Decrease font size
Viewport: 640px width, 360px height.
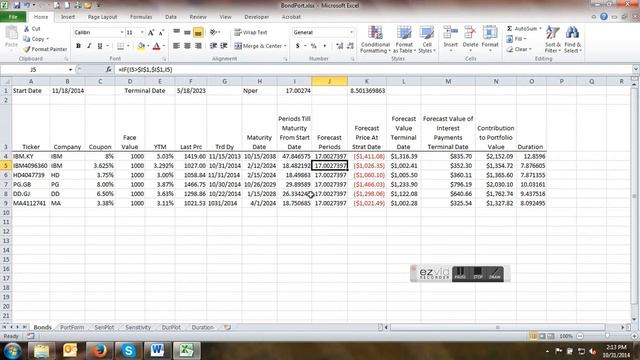[x=161, y=32]
